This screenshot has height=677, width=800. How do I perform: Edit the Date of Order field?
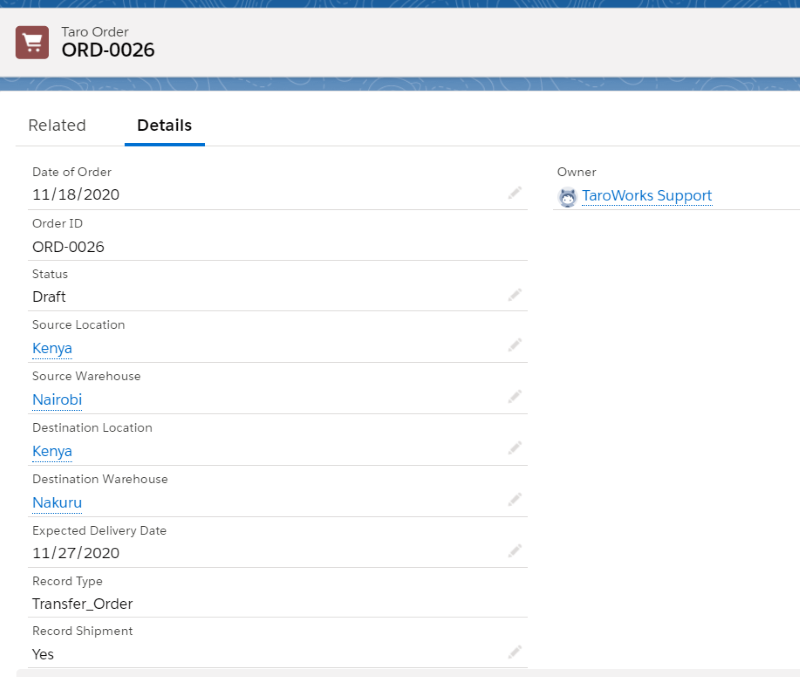515,192
